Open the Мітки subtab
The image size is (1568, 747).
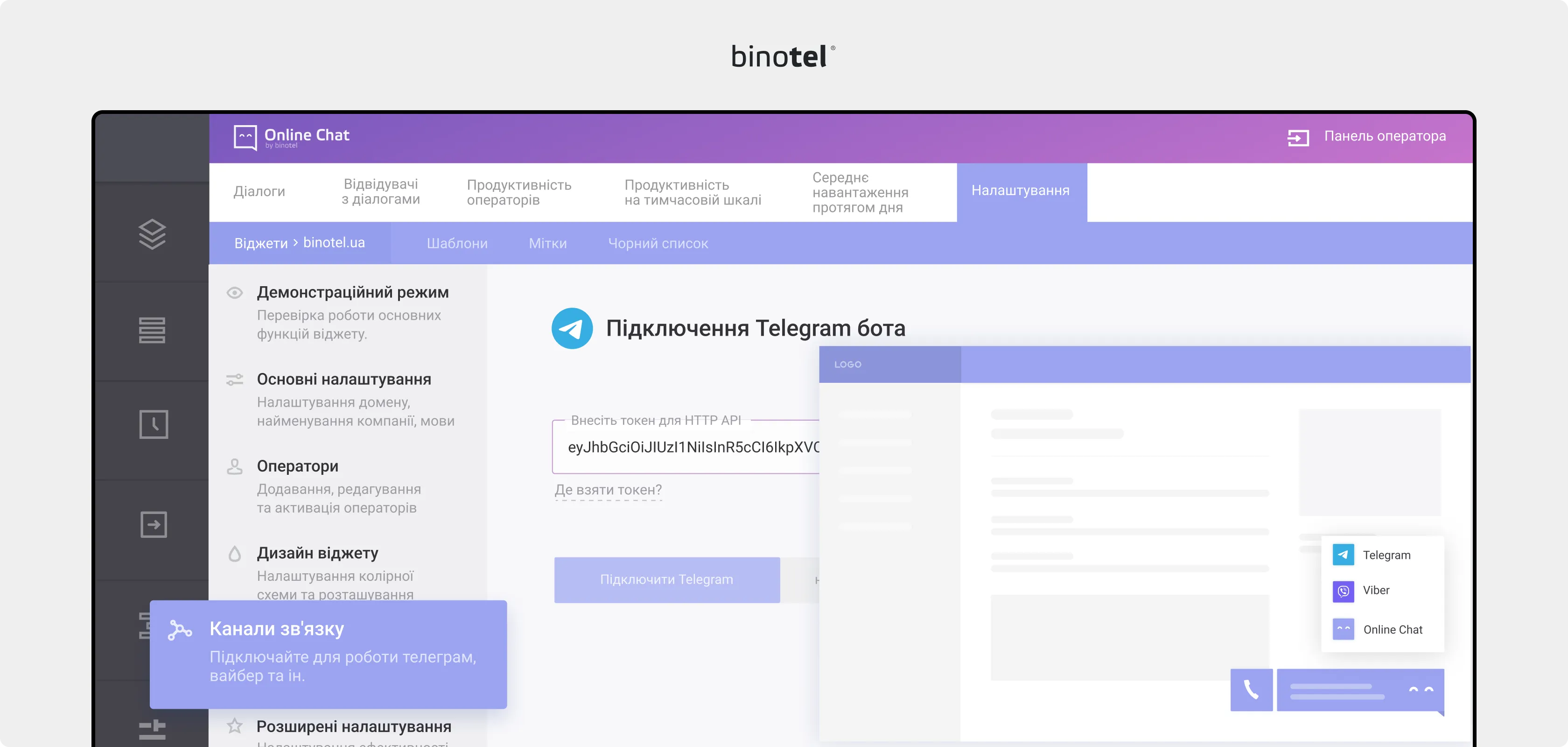(548, 244)
